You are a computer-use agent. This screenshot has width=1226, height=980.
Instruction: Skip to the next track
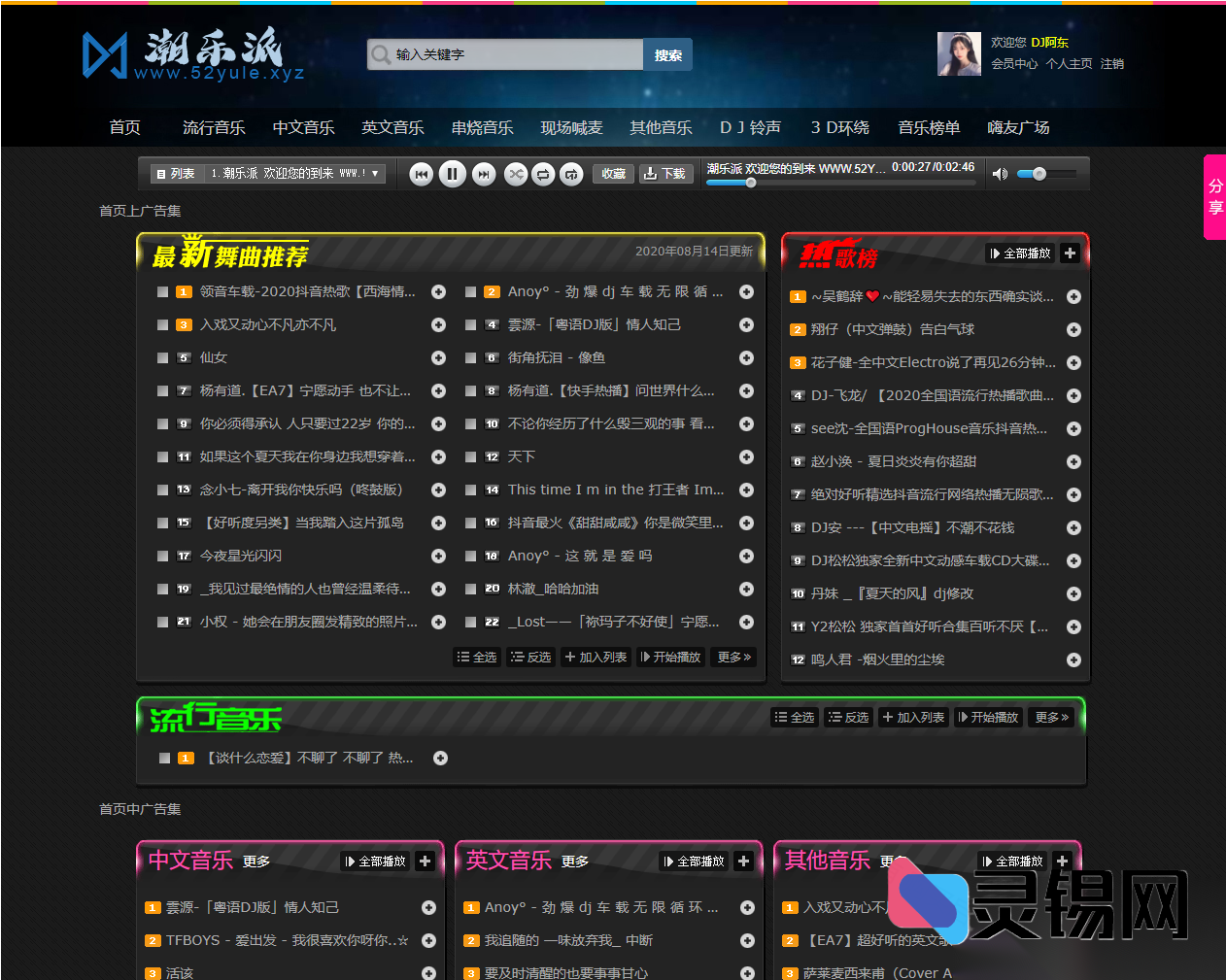(x=483, y=174)
